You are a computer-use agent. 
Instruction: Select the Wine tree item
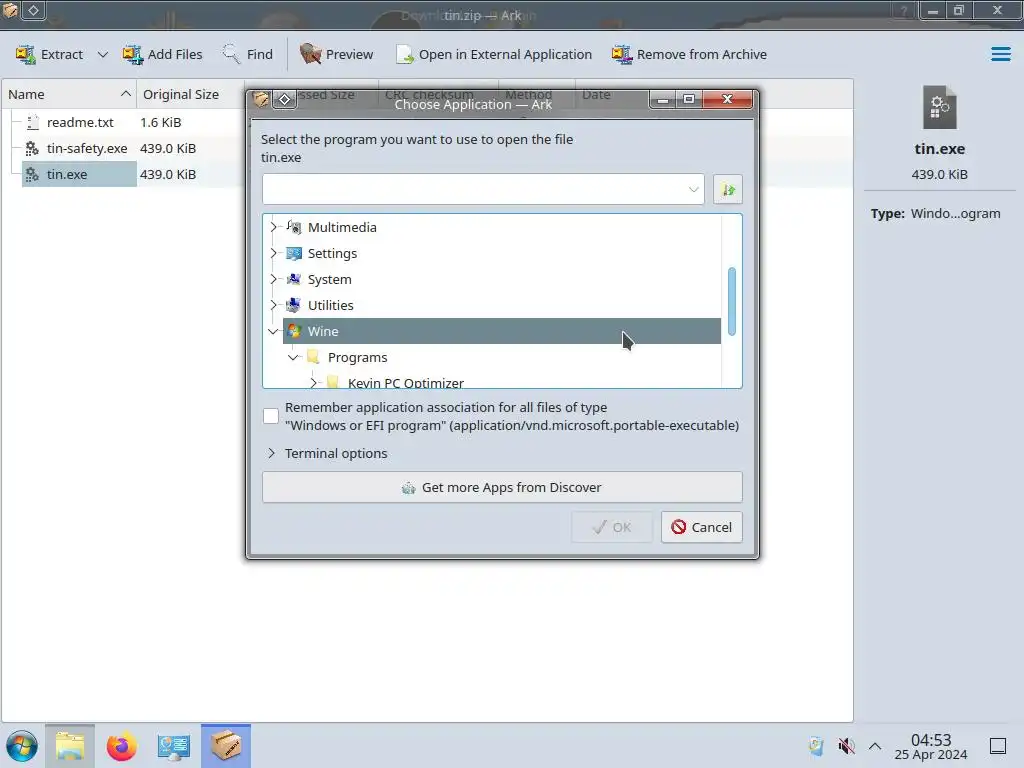(502, 331)
